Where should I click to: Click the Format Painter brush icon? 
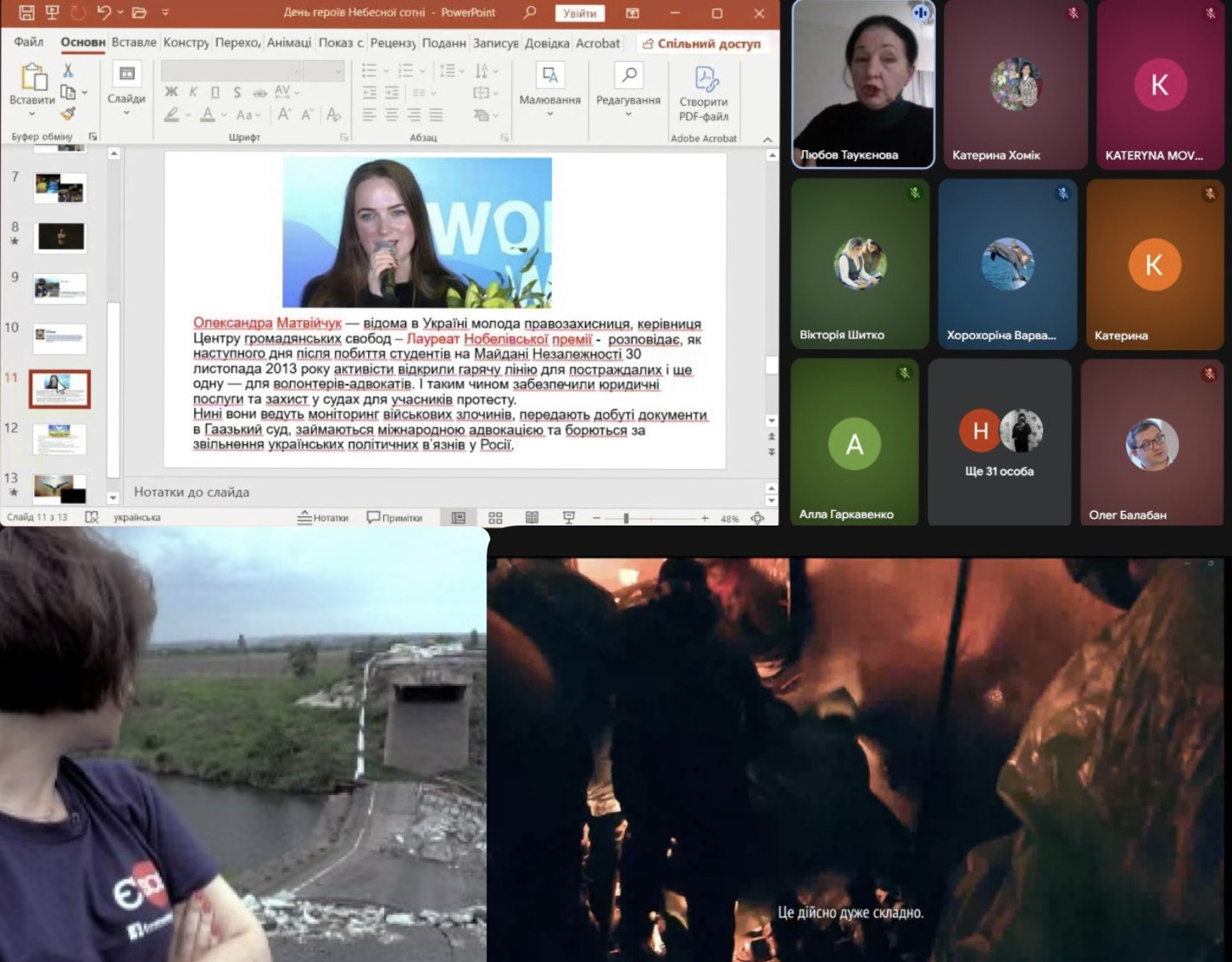coord(68,114)
